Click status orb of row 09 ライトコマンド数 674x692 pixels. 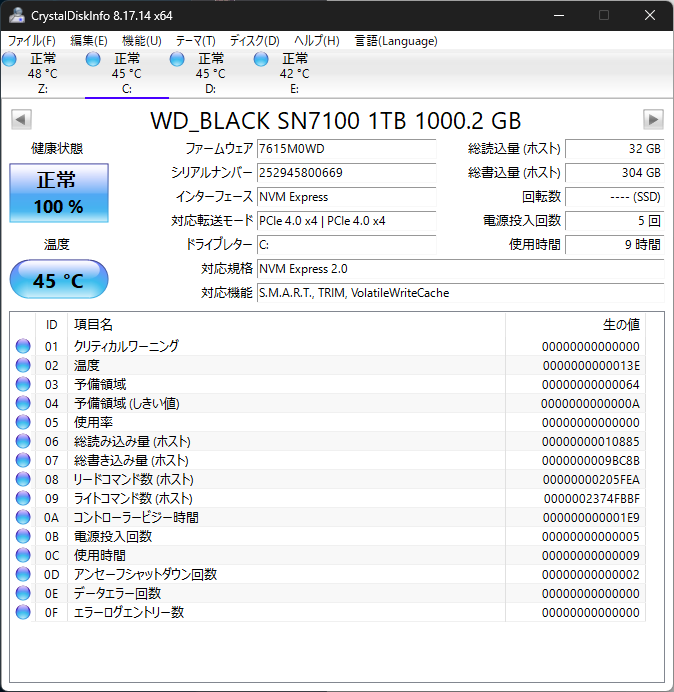[23, 498]
